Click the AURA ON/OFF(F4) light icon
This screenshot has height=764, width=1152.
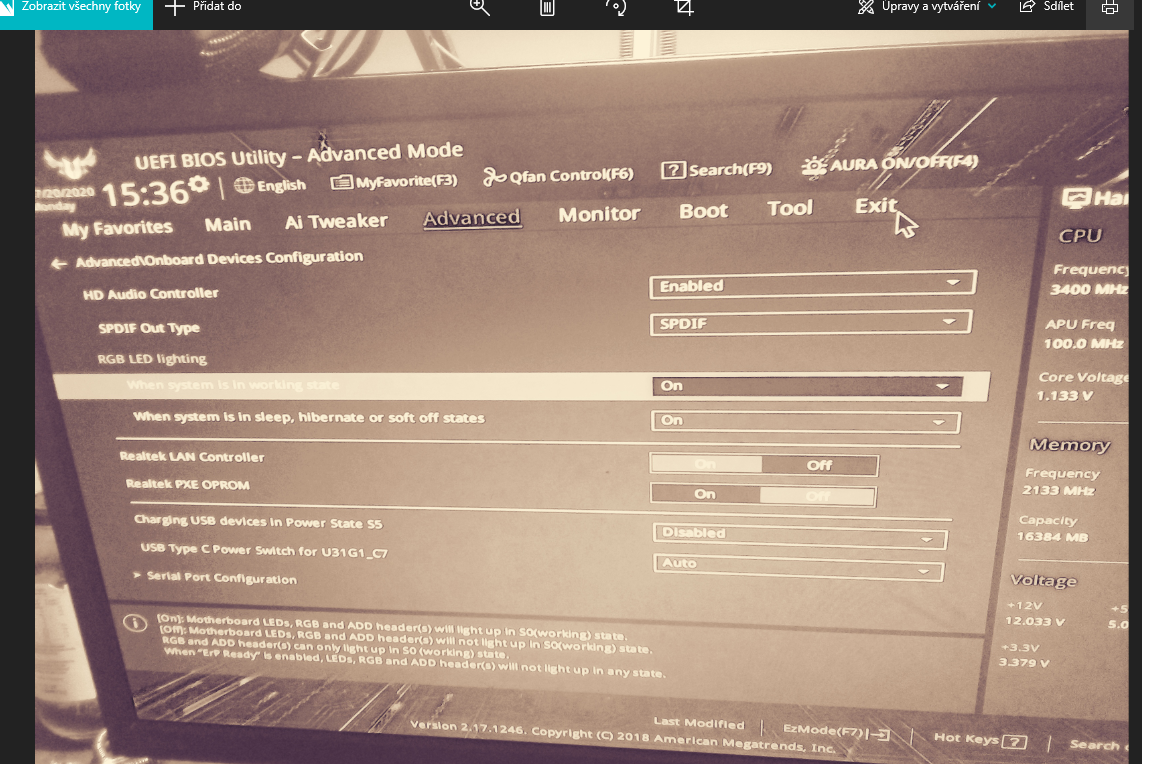click(x=814, y=166)
